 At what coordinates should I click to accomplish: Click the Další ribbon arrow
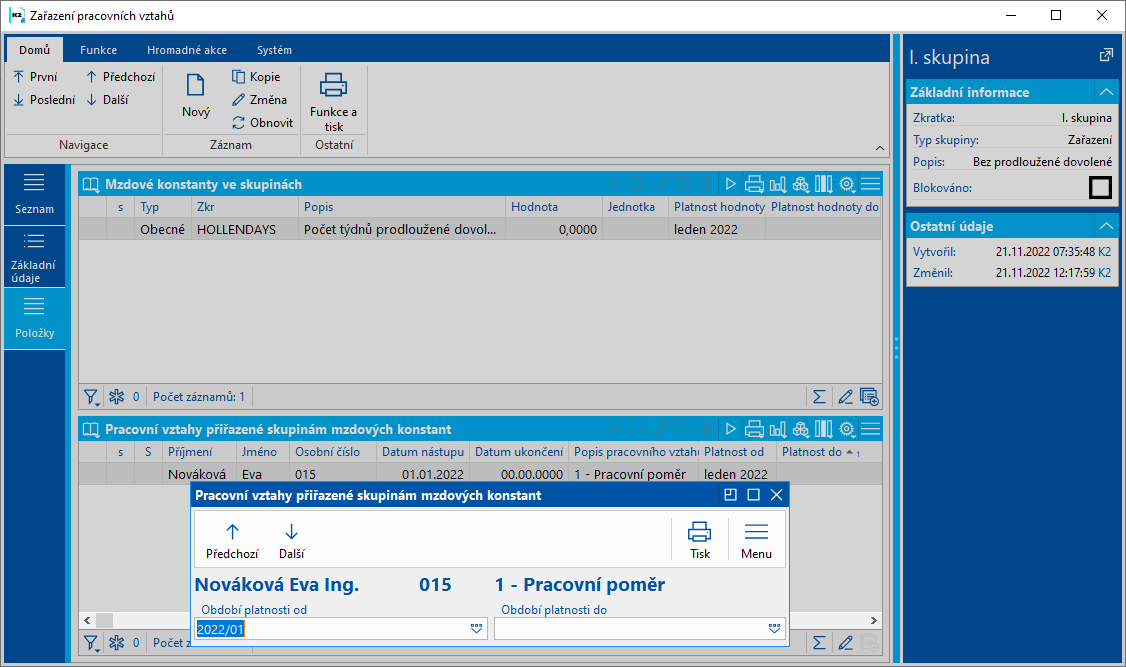coord(91,100)
